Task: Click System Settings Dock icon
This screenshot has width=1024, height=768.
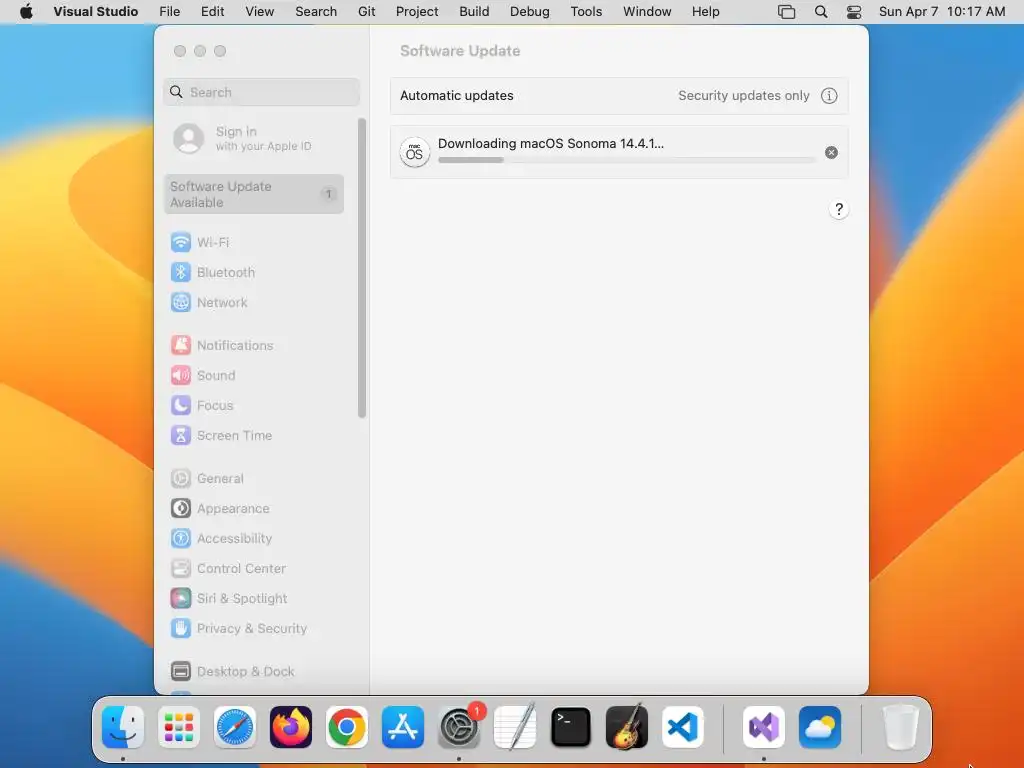Action: (x=459, y=727)
